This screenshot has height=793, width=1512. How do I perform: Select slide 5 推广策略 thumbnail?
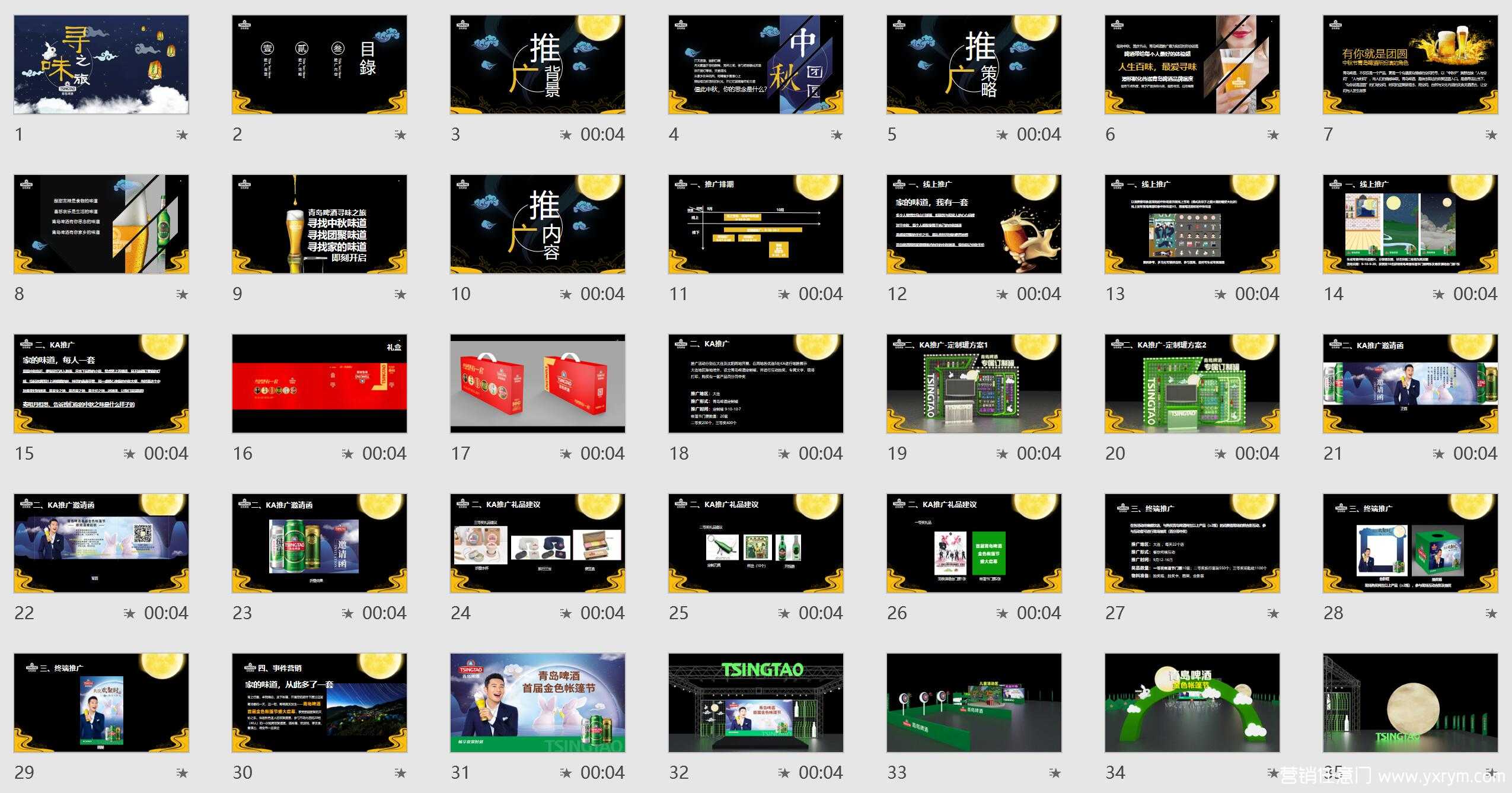pos(974,65)
